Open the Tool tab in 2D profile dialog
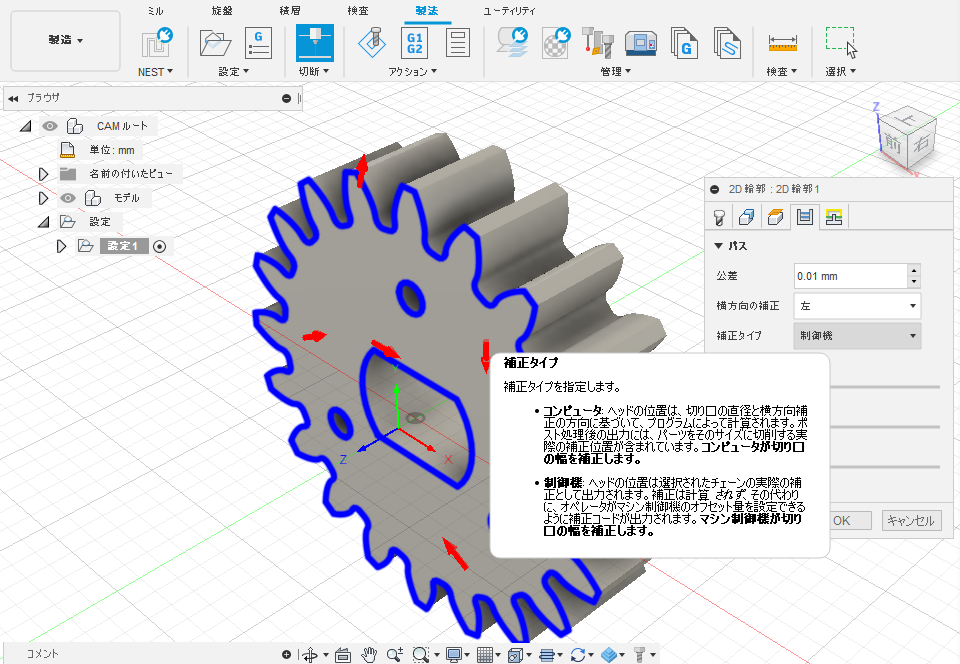Image resolution: width=960 pixels, height=664 pixels. pos(720,217)
